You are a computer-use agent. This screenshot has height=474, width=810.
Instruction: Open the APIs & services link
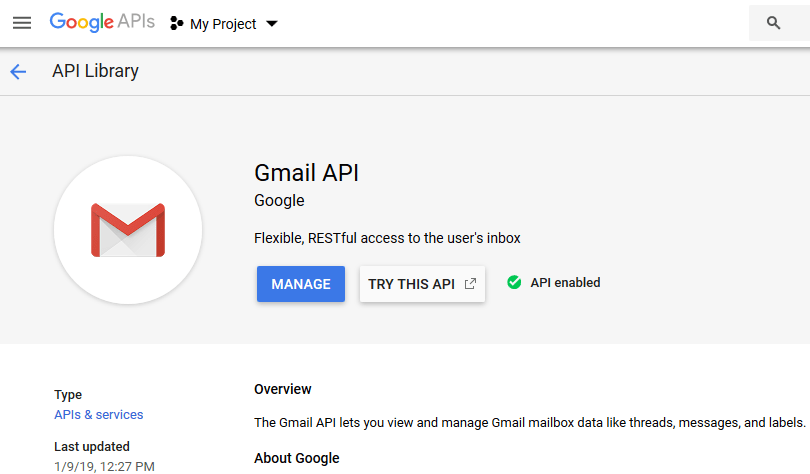click(99, 415)
